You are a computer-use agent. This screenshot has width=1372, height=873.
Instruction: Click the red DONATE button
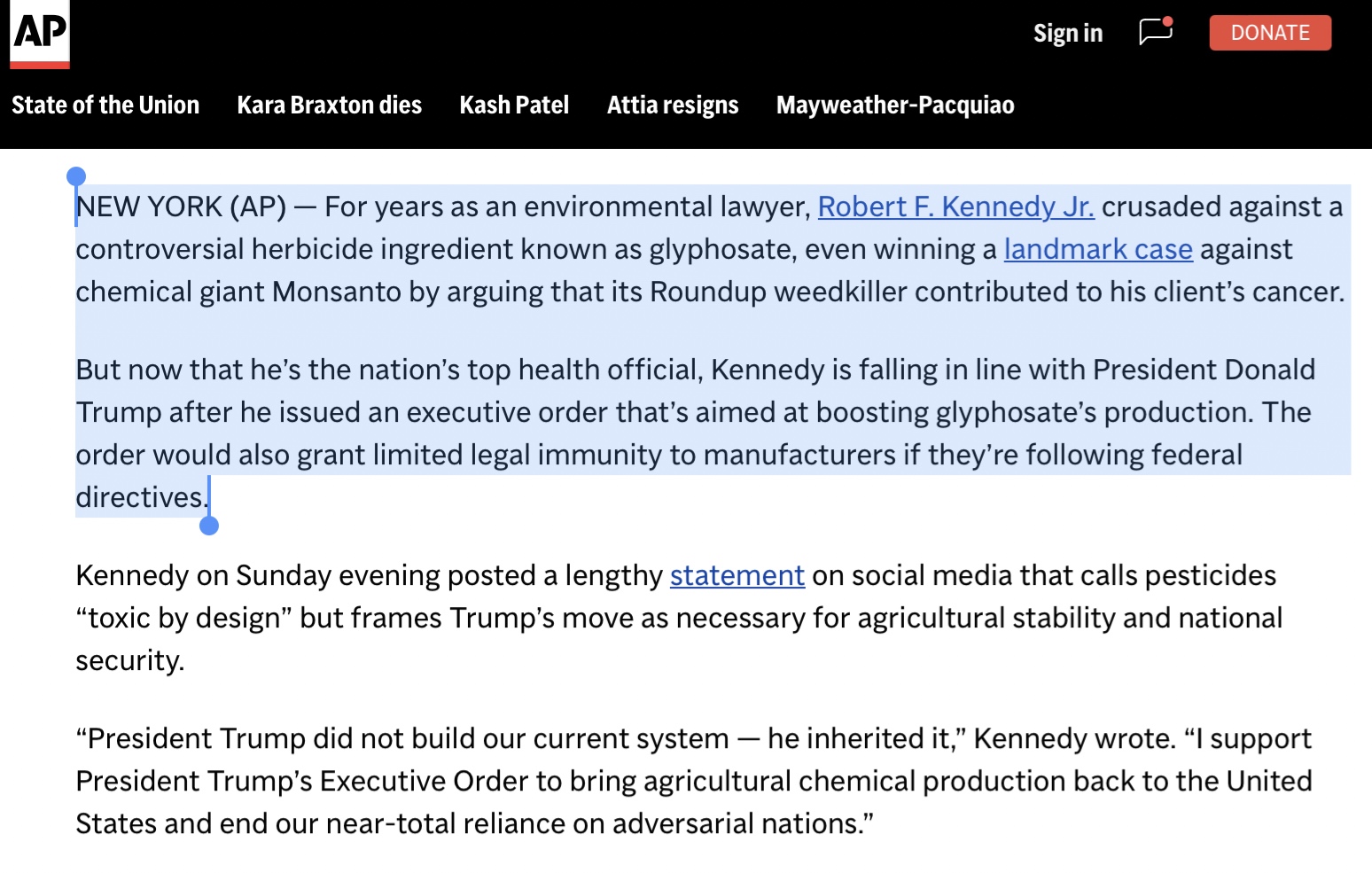point(1269,33)
